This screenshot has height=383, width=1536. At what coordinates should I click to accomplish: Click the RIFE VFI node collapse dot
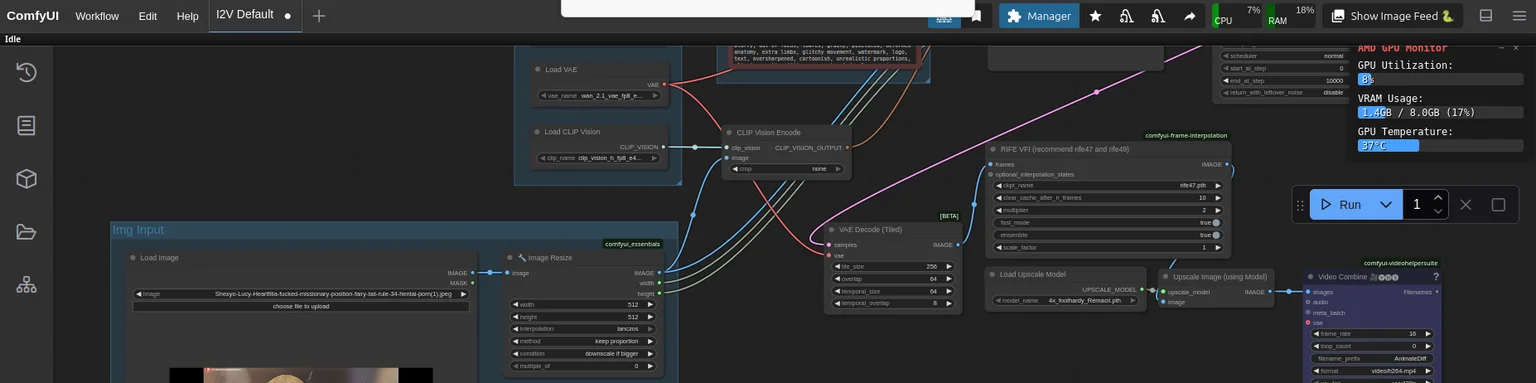pos(993,149)
